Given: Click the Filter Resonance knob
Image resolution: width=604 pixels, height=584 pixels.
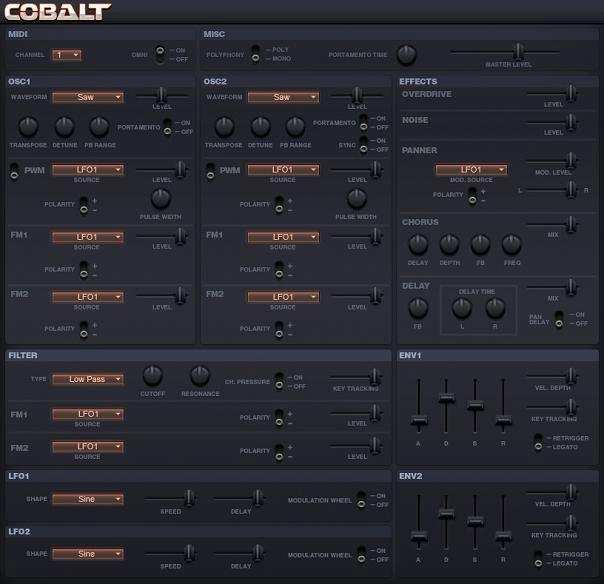Looking at the screenshot, I should tap(199, 376).
